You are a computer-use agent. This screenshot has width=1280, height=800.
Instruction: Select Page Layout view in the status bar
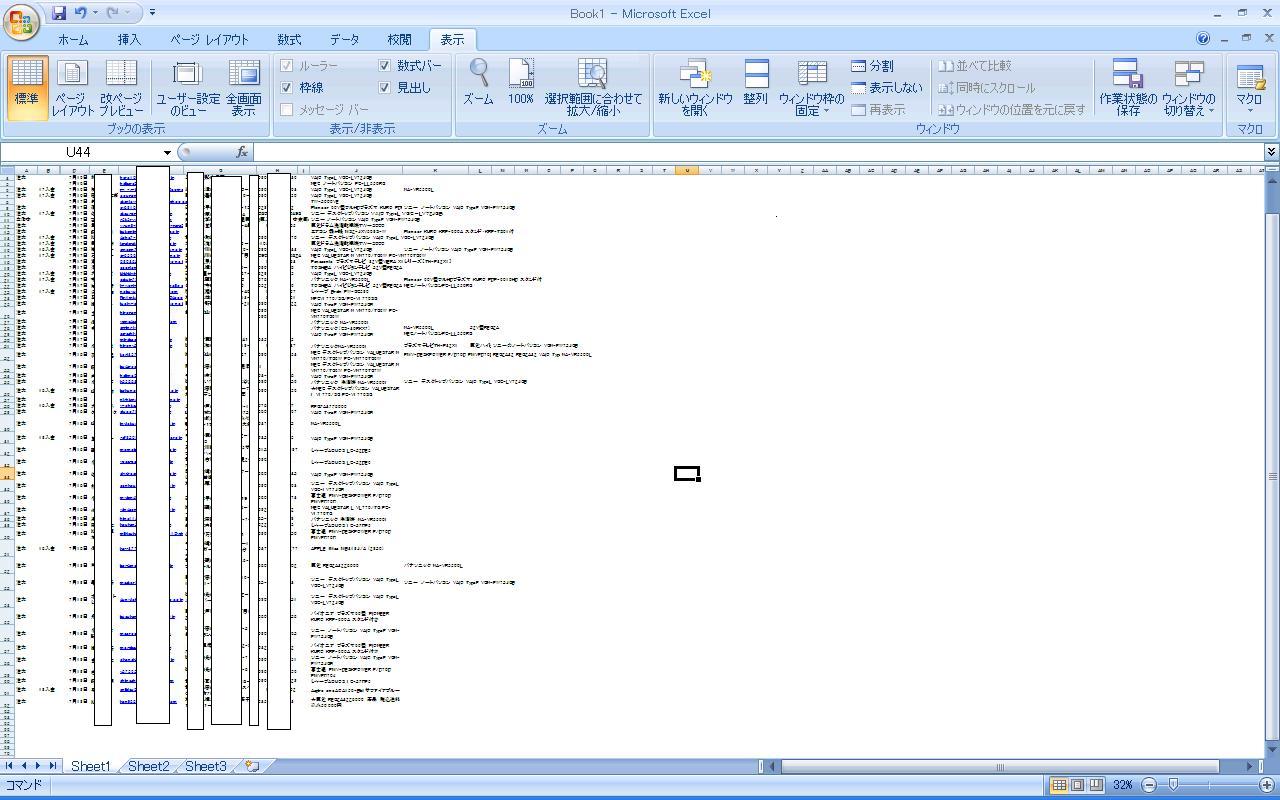[x=1078, y=785]
